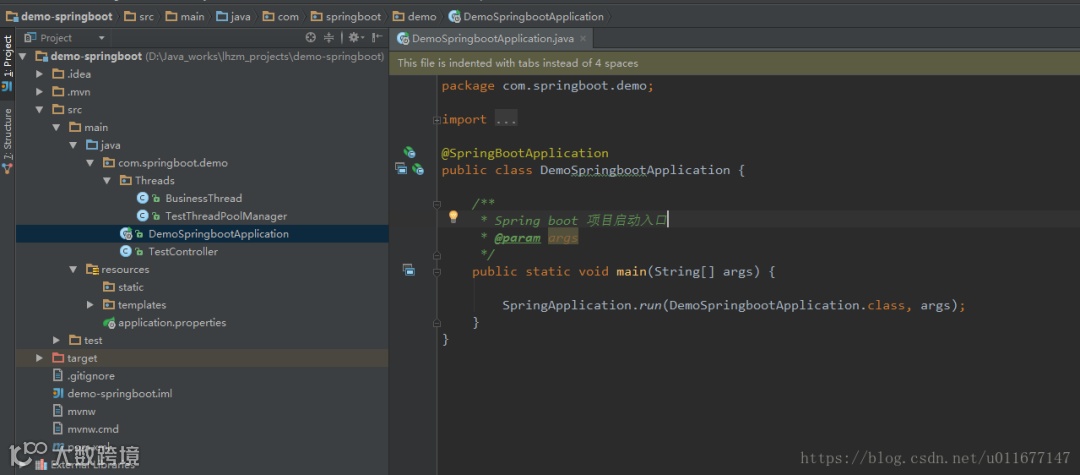Select the application.properties file
1080x475 pixels.
click(172, 323)
